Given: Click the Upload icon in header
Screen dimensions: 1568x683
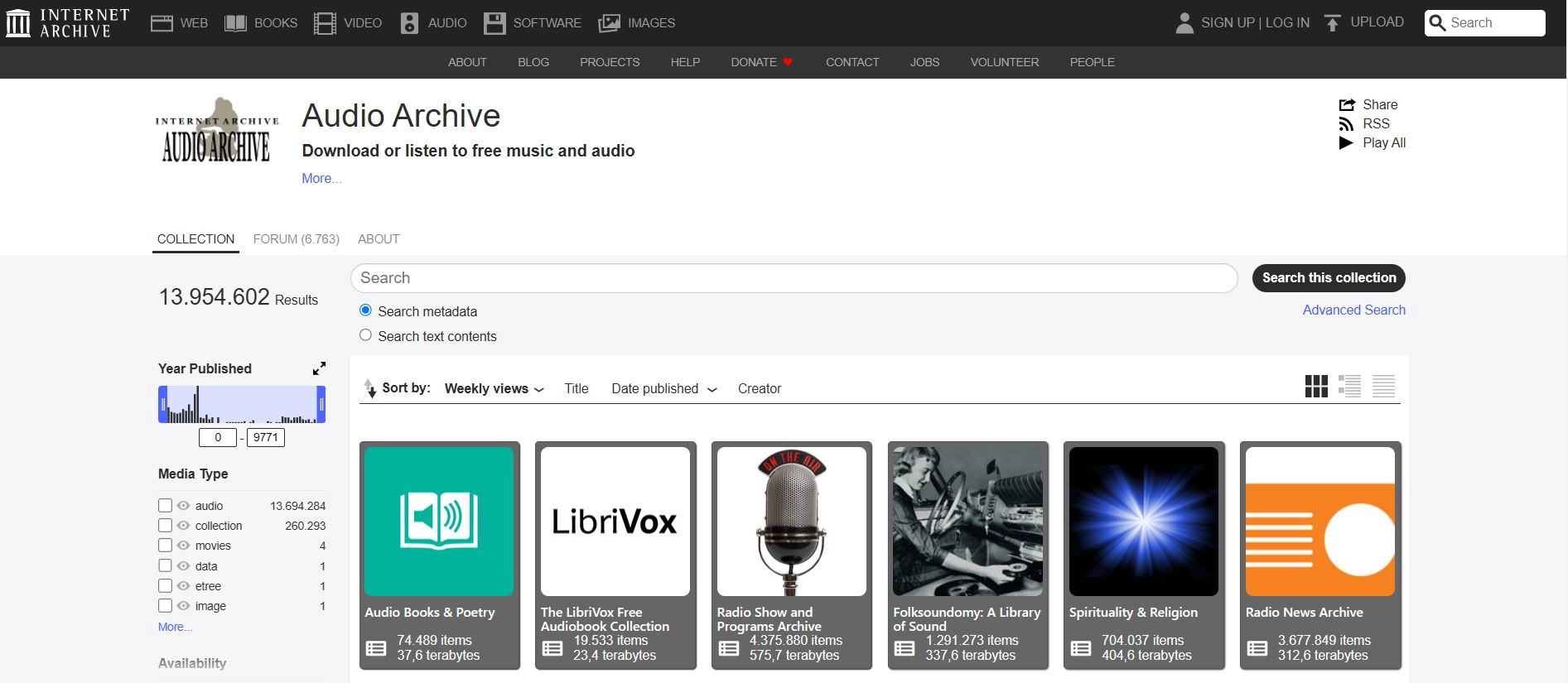Looking at the screenshot, I should pos(1332,23).
